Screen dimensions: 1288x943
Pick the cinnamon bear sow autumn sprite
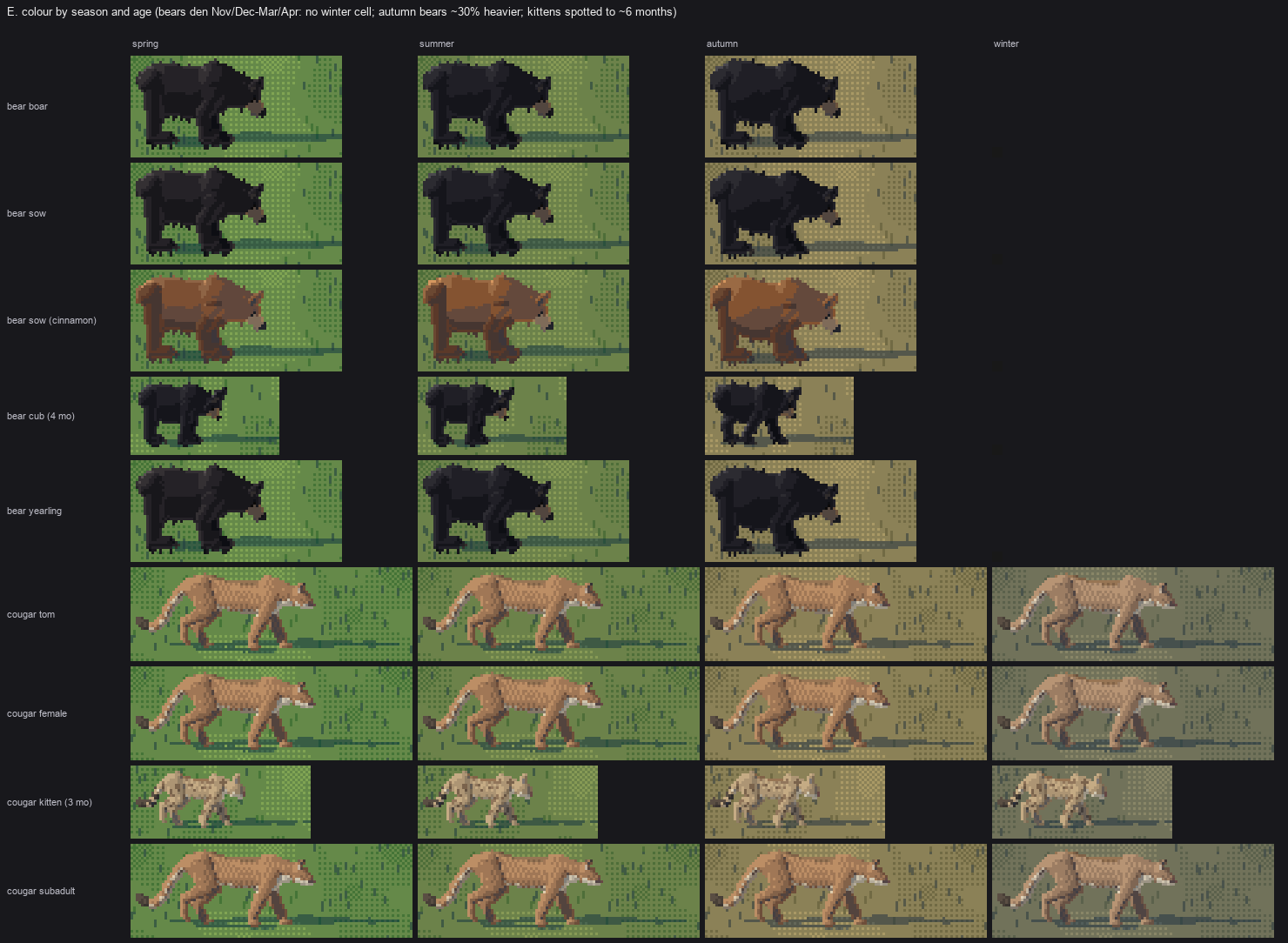810,320
